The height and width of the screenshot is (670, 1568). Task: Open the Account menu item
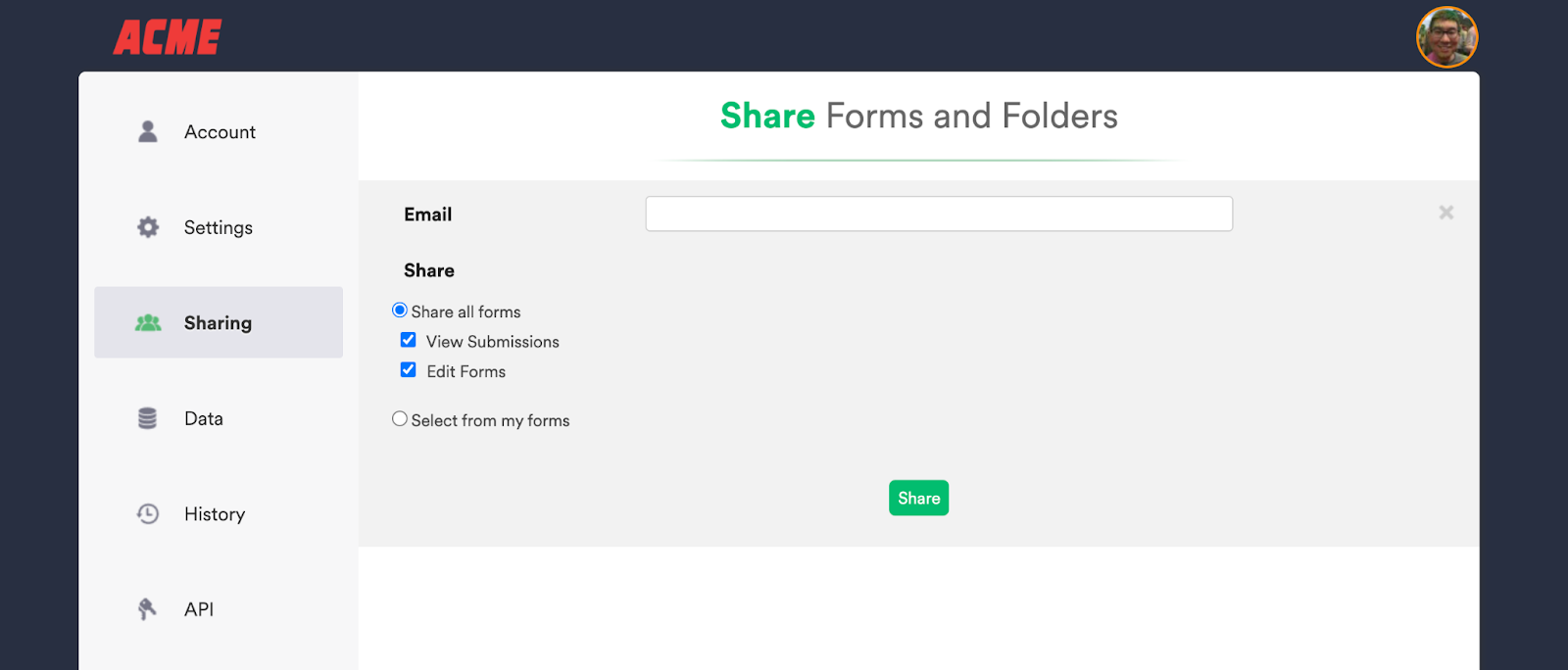220,132
